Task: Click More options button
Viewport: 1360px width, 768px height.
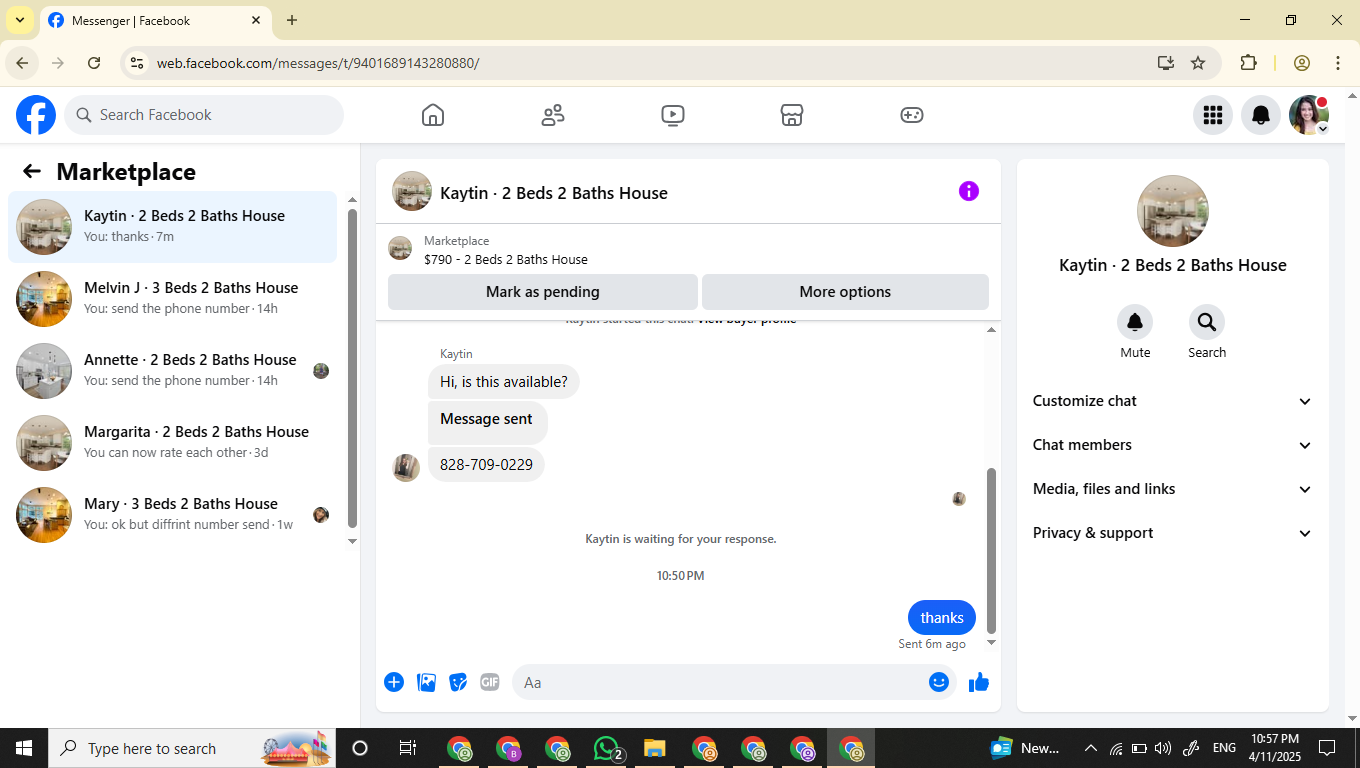Action: [x=845, y=292]
